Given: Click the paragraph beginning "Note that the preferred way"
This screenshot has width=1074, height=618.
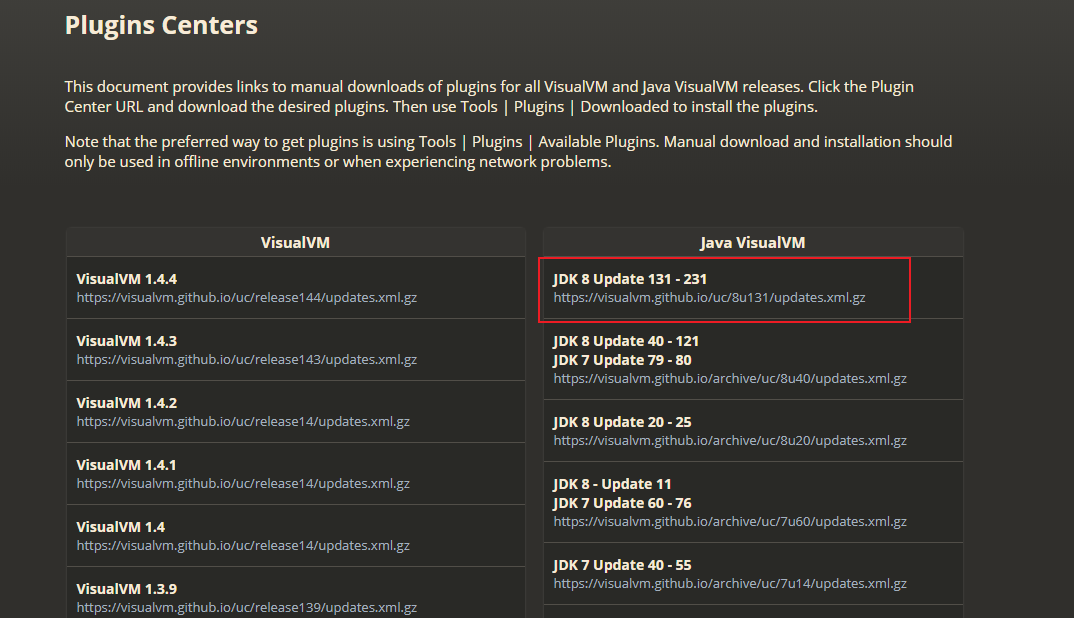Looking at the screenshot, I should 508,151.
